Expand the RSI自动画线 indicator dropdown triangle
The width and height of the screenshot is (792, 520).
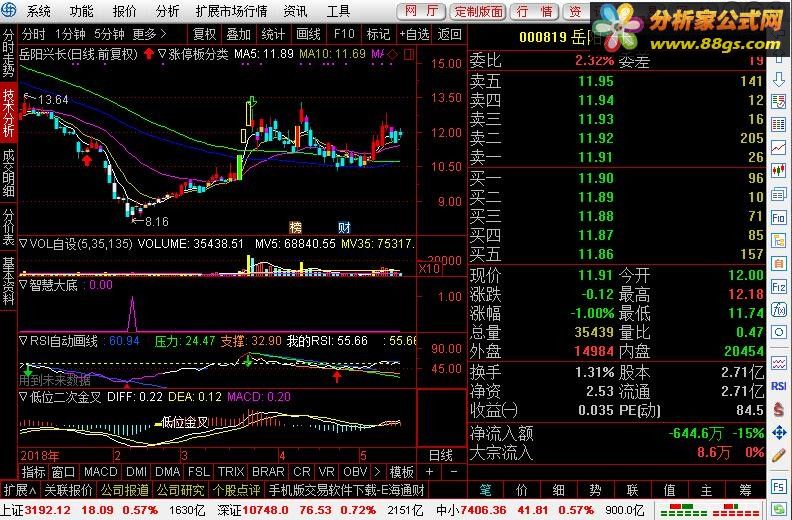coord(24,341)
